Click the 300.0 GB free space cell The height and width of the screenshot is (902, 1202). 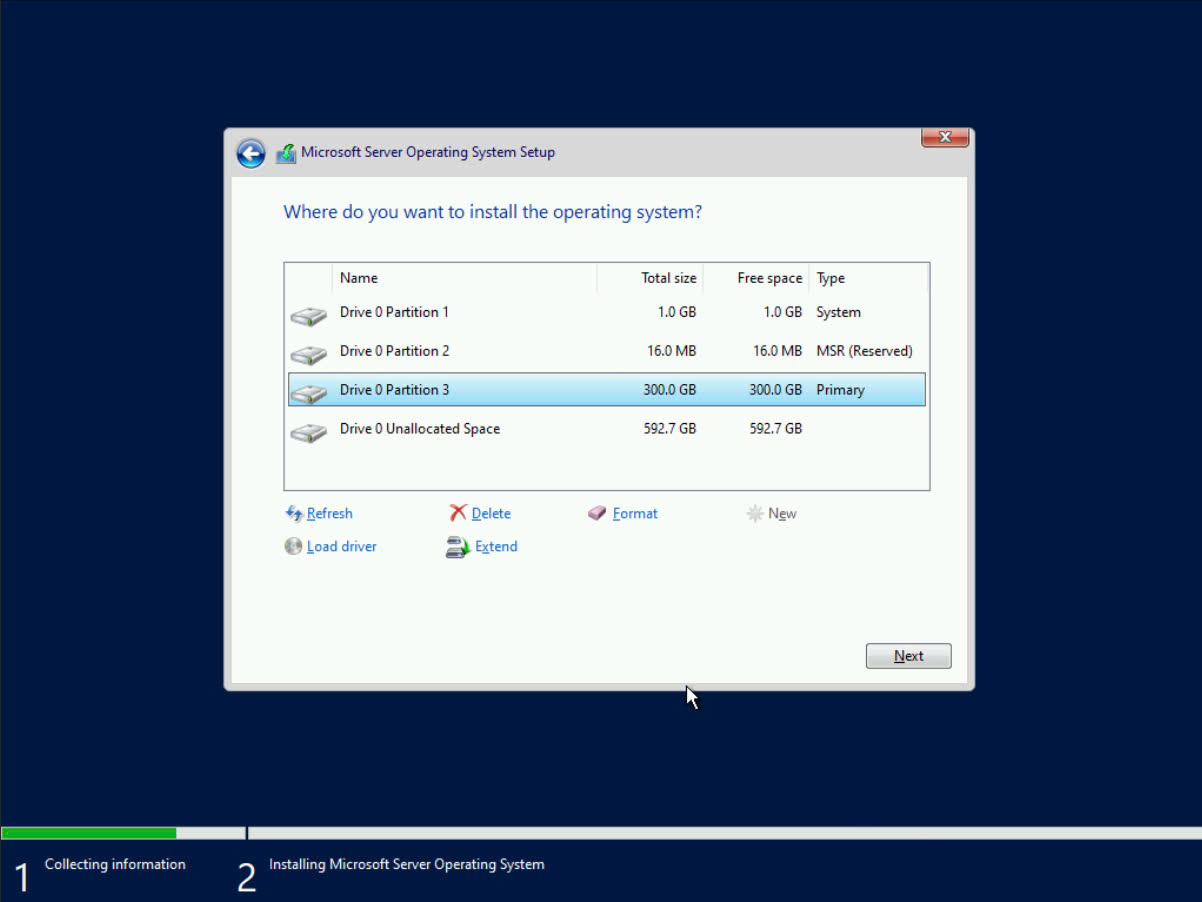click(x=776, y=390)
